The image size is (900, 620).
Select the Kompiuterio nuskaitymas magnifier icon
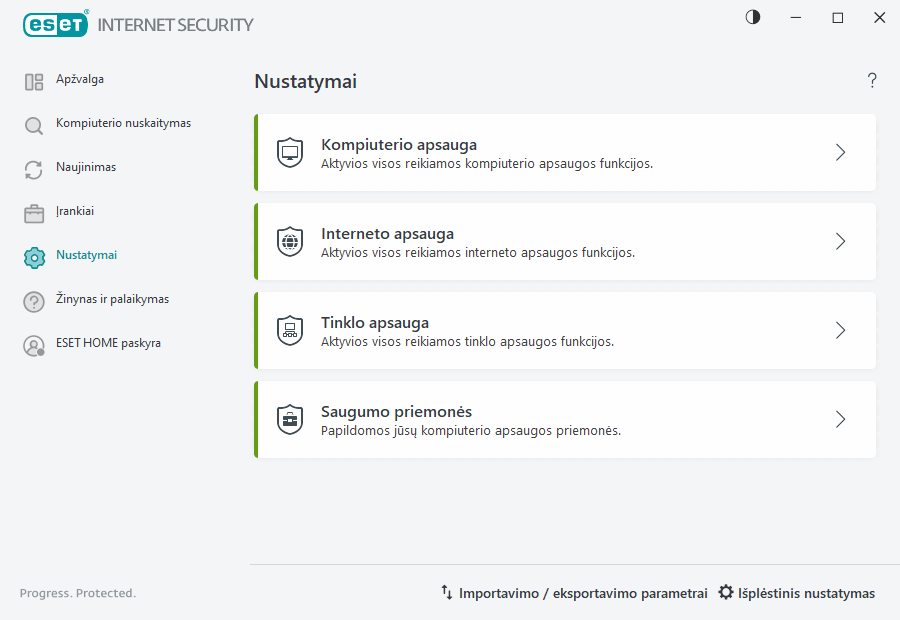tap(33, 123)
